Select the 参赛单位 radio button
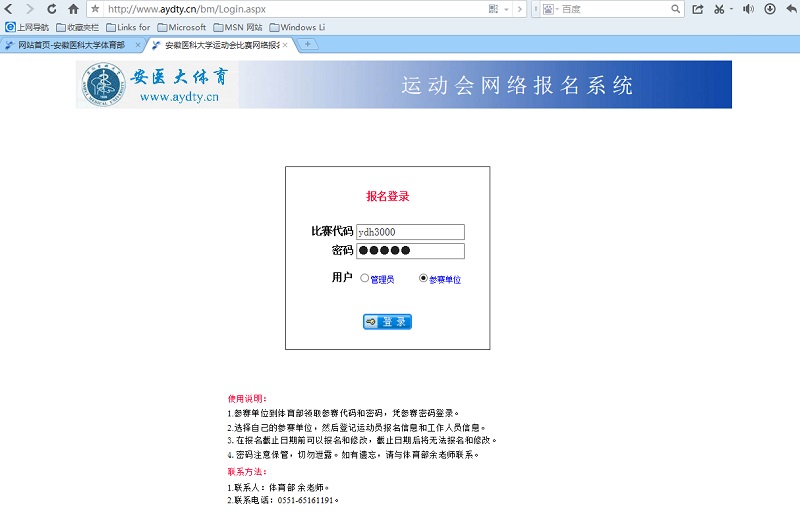This screenshot has height=519, width=800. pos(423,278)
